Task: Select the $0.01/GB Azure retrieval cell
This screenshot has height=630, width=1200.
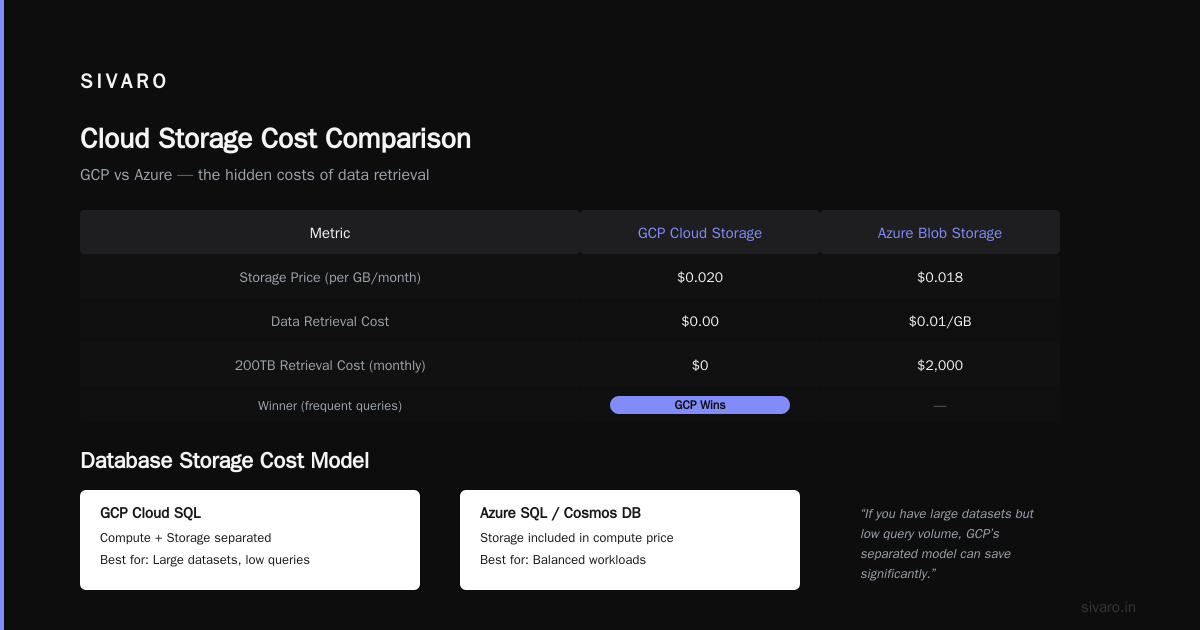Action: pos(940,321)
